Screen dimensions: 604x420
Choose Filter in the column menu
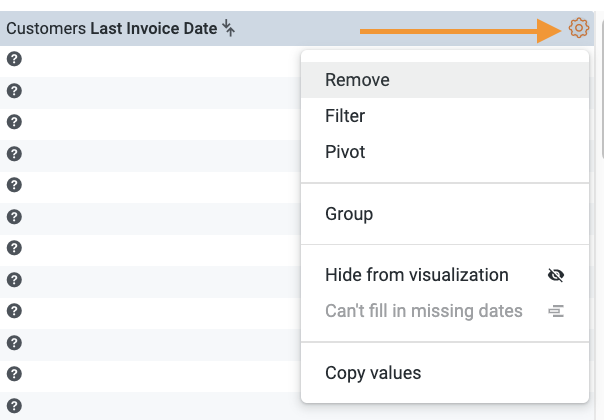445,116
